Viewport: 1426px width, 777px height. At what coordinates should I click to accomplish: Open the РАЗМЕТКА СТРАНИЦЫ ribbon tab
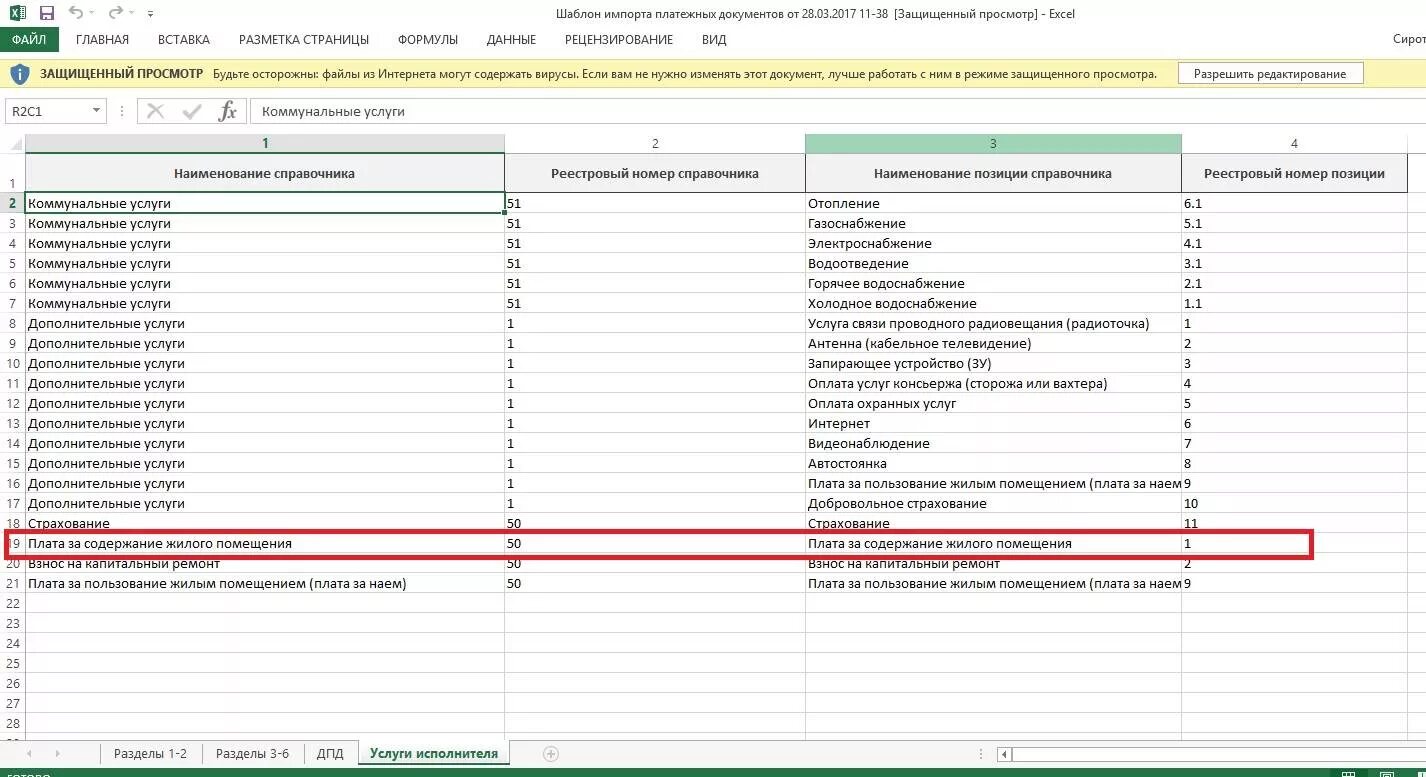tap(304, 40)
